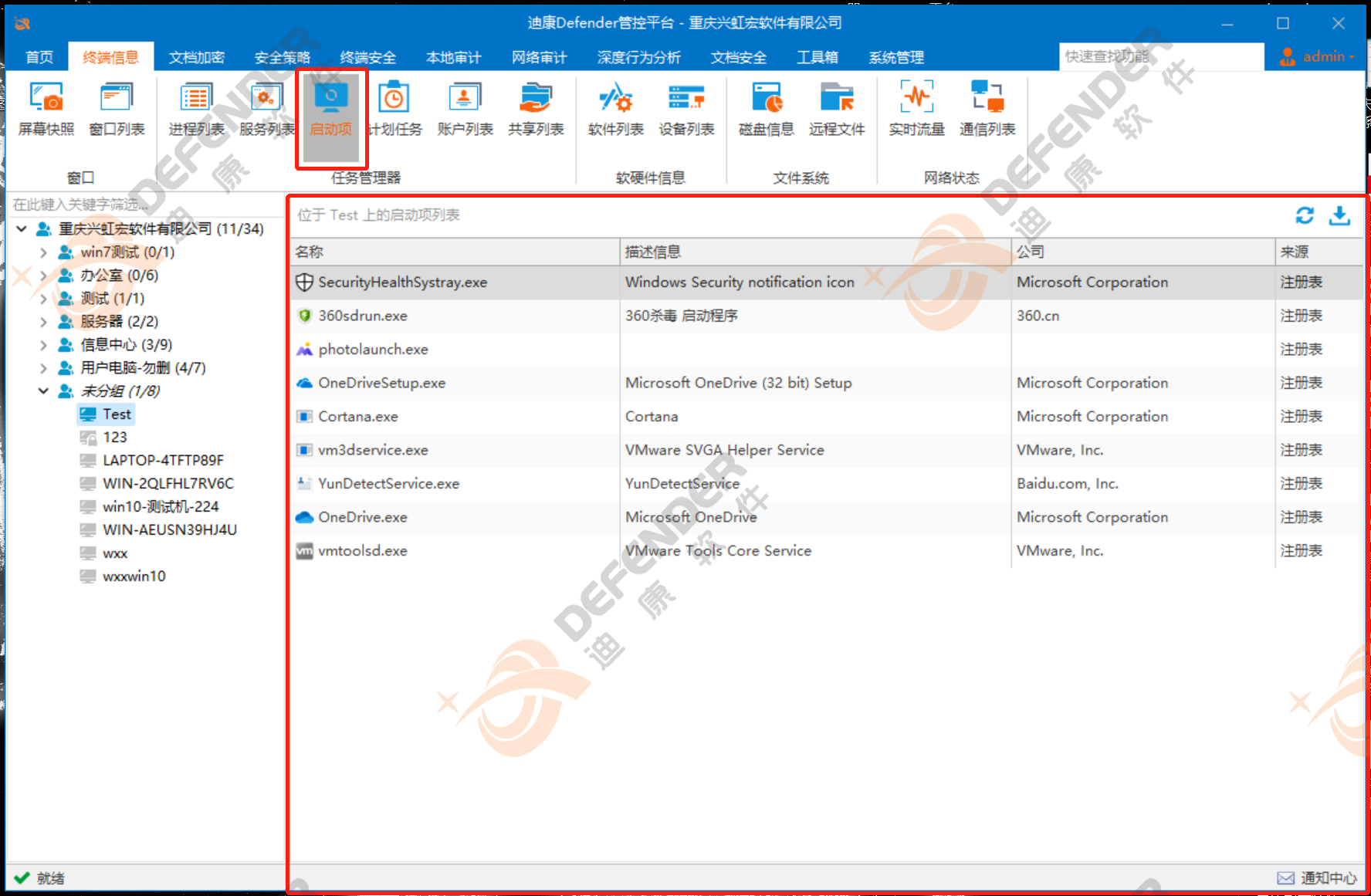The height and width of the screenshot is (896, 1371).
Task: Open the 共享列表 shared folders list
Action: click(536, 110)
